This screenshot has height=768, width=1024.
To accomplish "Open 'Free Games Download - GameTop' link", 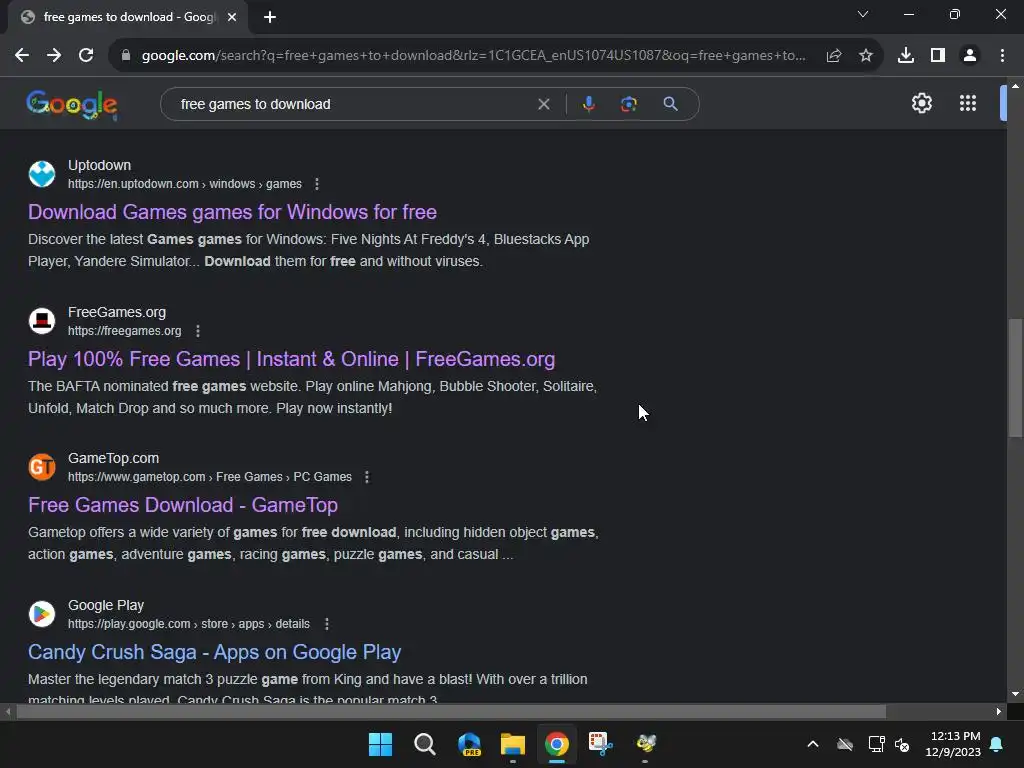I will [x=183, y=505].
